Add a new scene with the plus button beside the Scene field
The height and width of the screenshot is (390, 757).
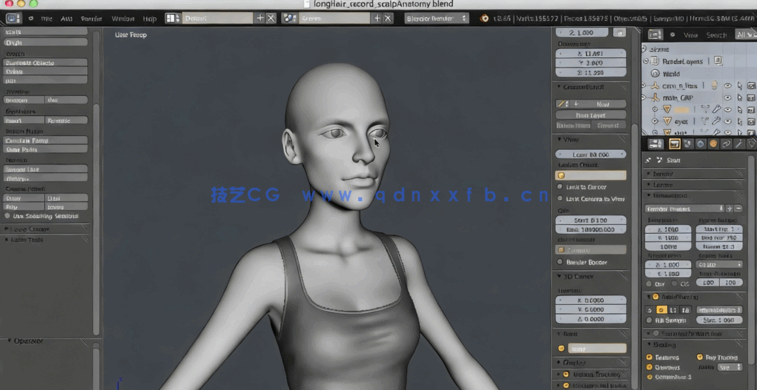(x=377, y=18)
